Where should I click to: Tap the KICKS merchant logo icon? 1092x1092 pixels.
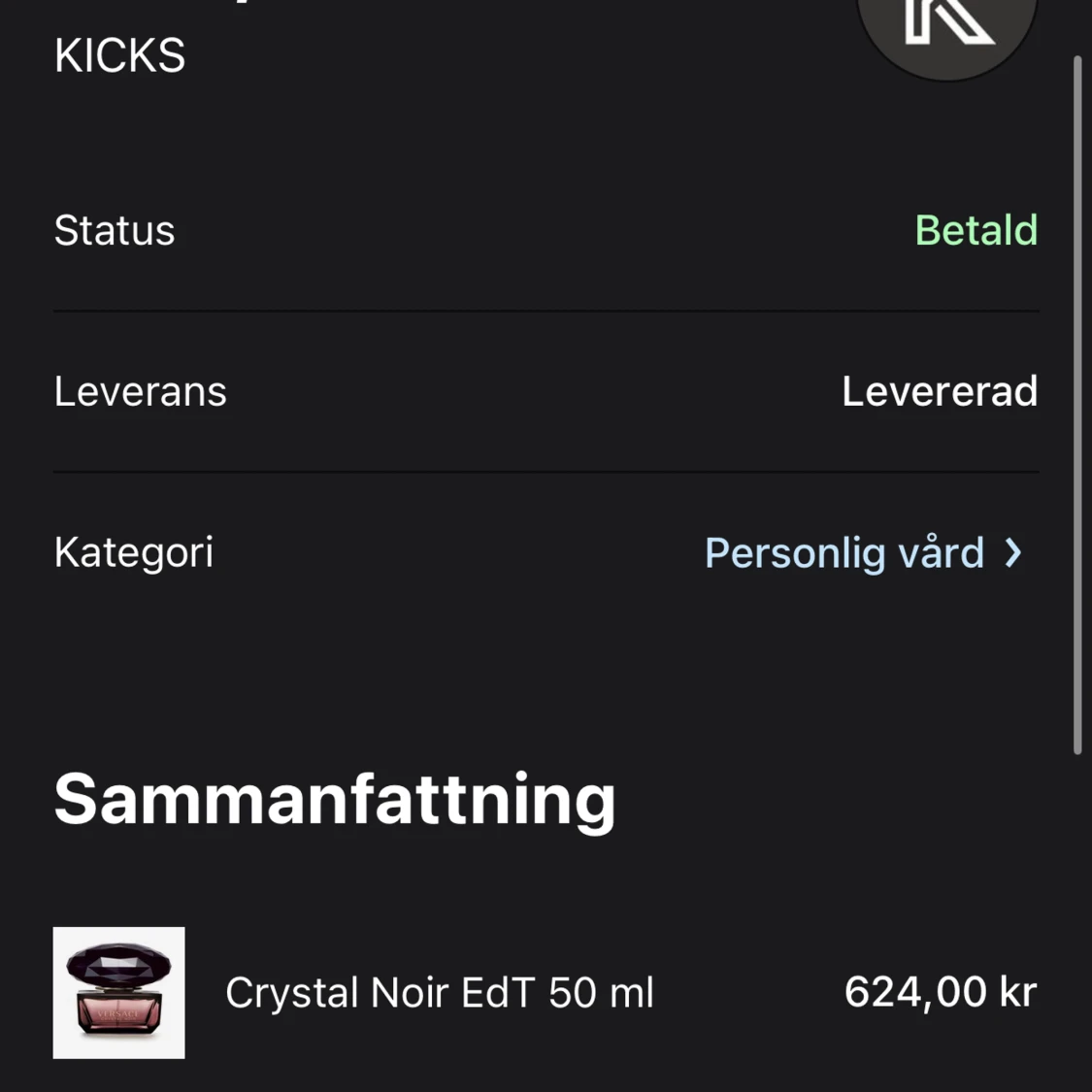pos(947,27)
